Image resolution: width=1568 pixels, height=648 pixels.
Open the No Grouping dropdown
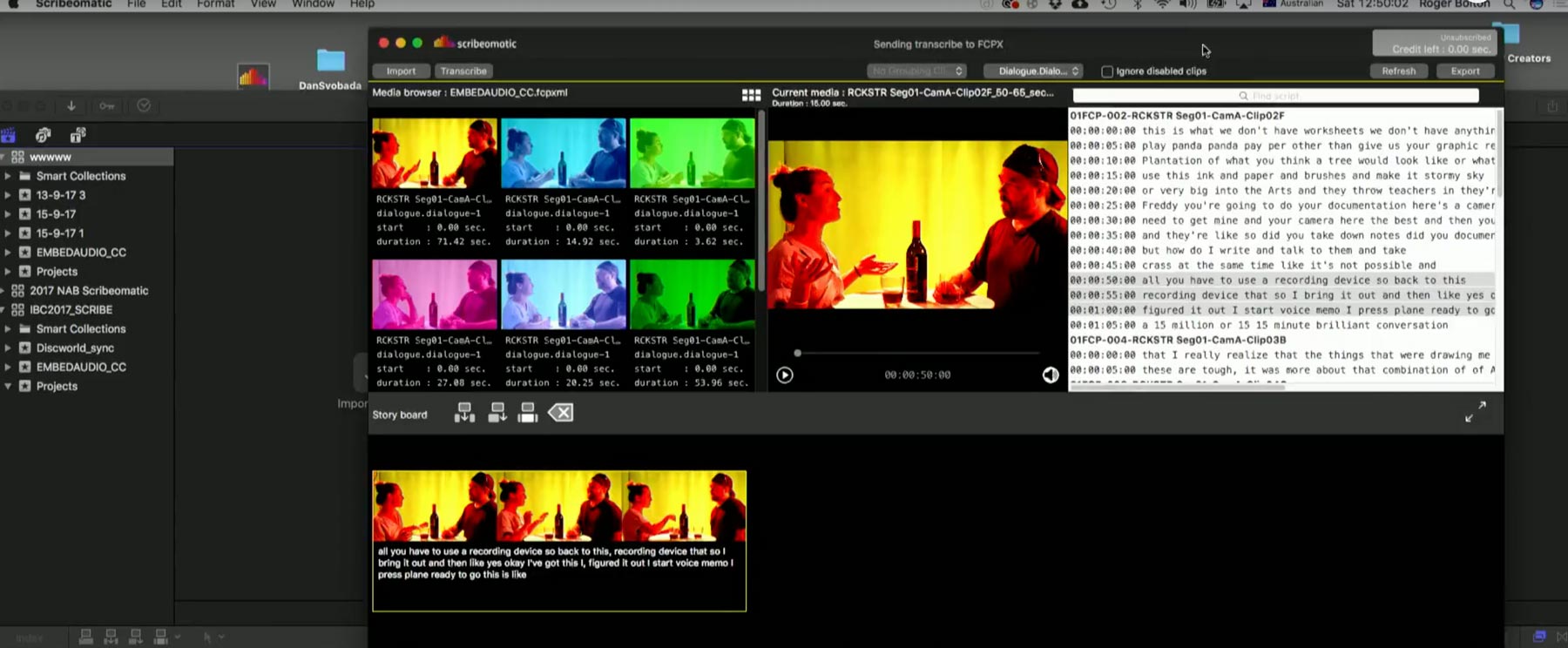[x=917, y=71]
